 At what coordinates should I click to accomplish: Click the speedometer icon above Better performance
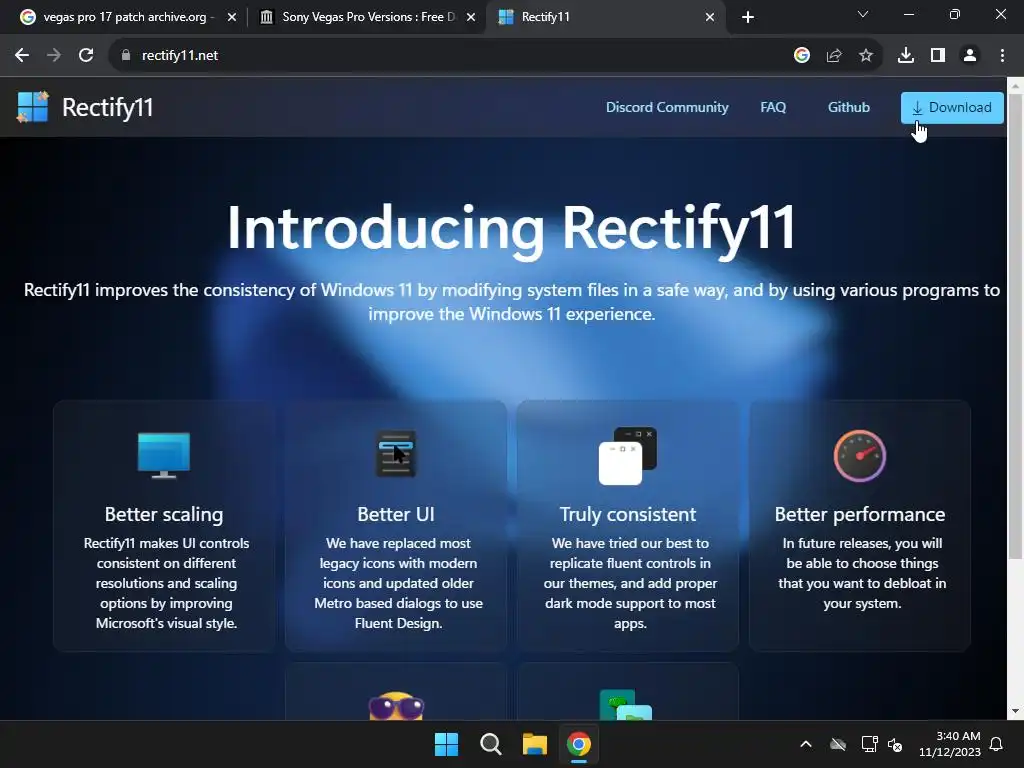click(x=859, y=455)
